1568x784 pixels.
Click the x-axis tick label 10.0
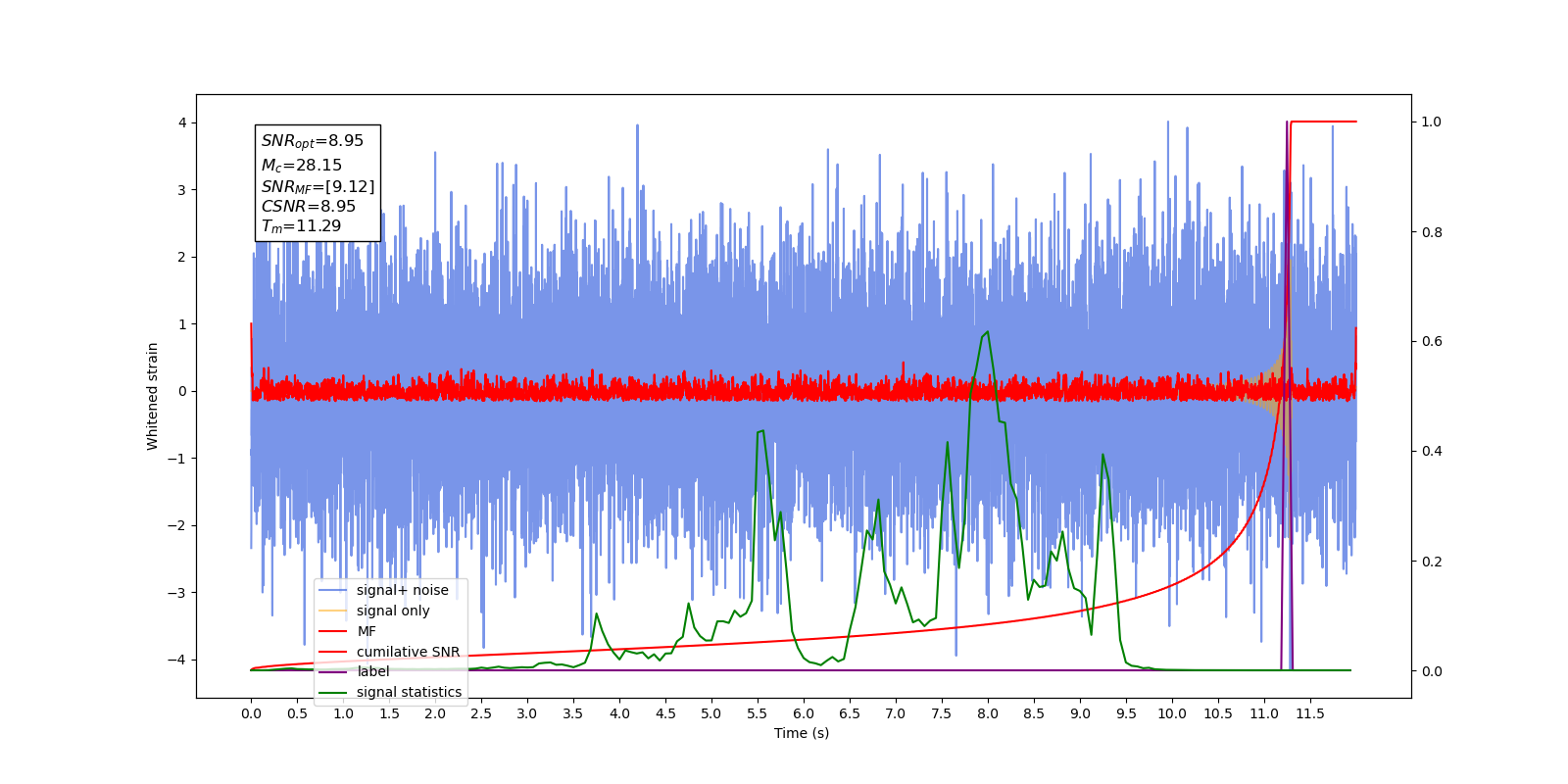click(x=1172, y=713)
